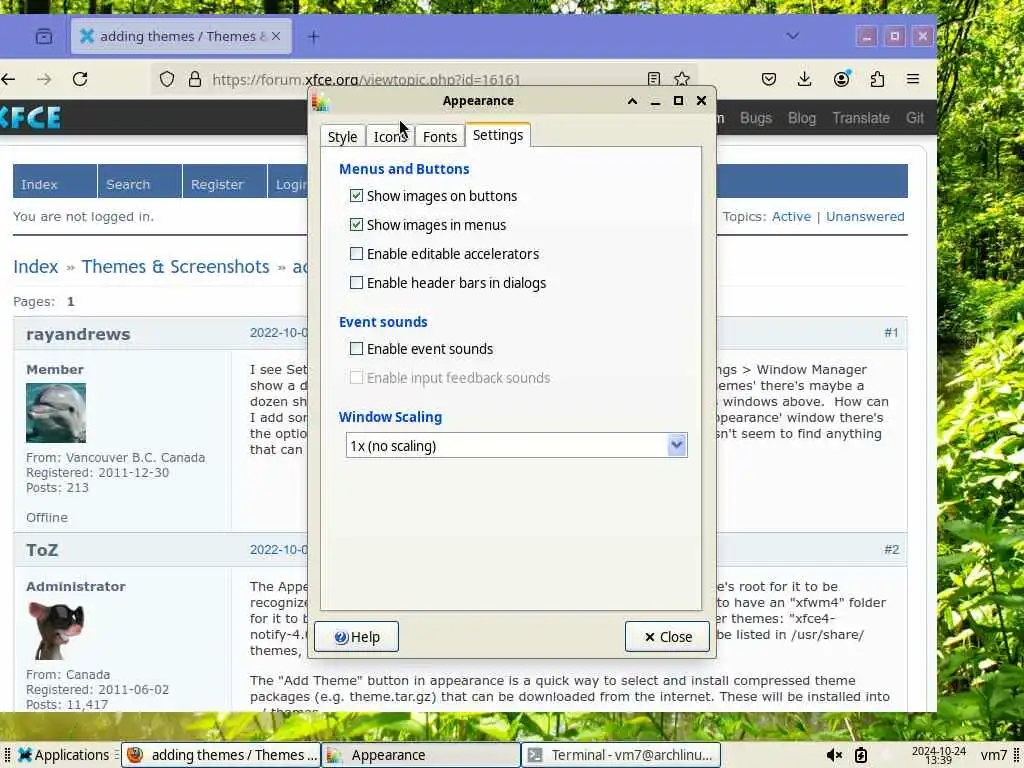The image size is (1024, 768).
Task: Open Themes & Screenshots breadcrumb
Action: [176, 266]
